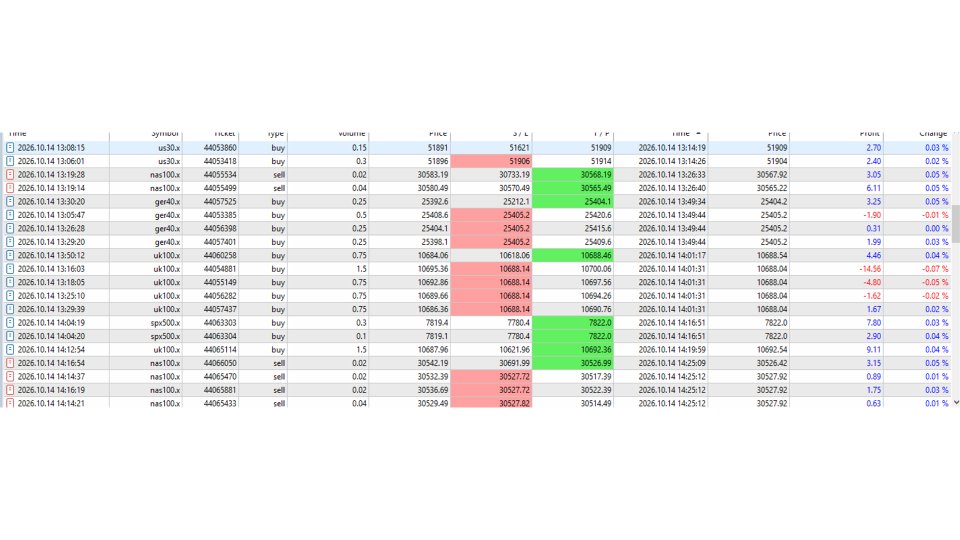The height and width of the screenshot is (540, 960).
Task: Click the close time 2026.10.14 14:19:59
Action: coord(672,350)
